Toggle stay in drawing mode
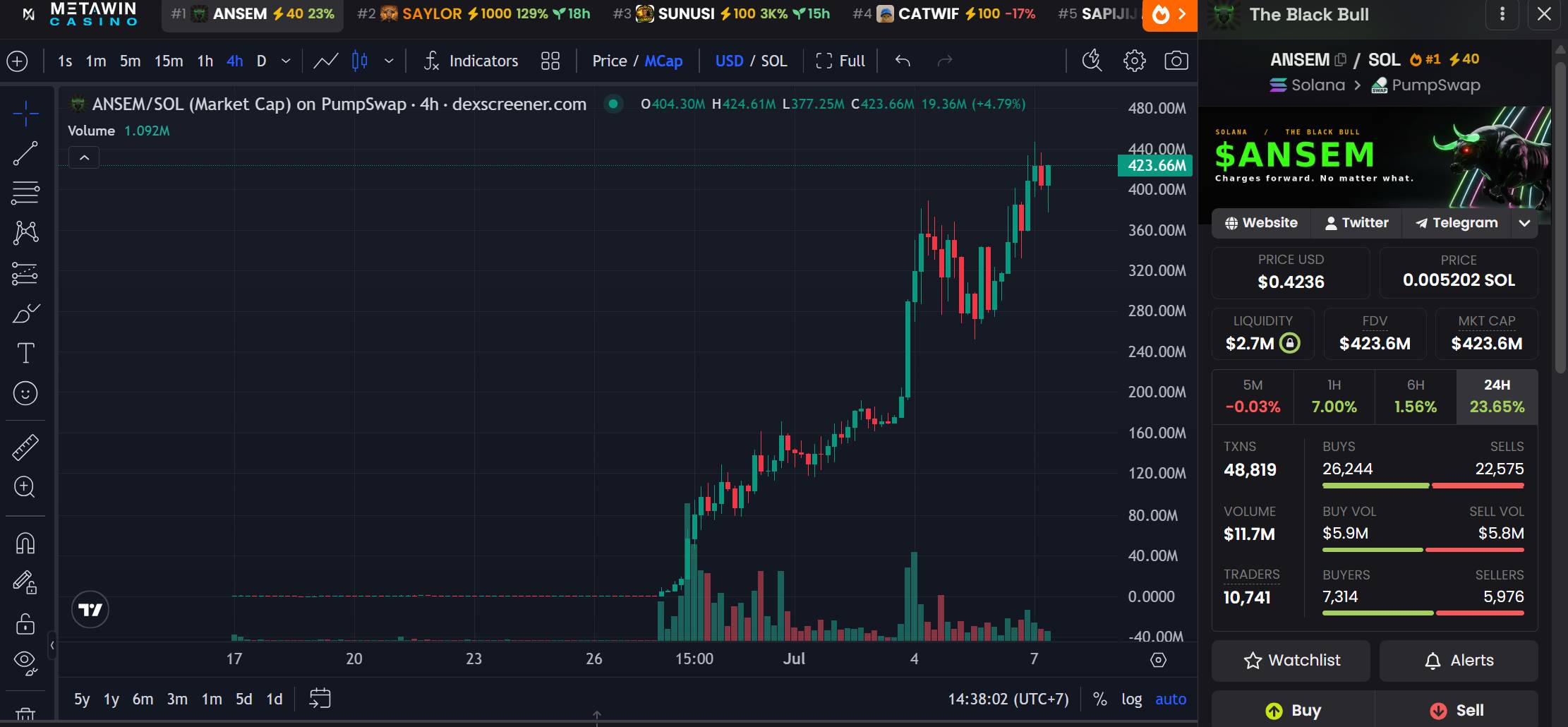The image size is (1568, 727). [25, 582]
